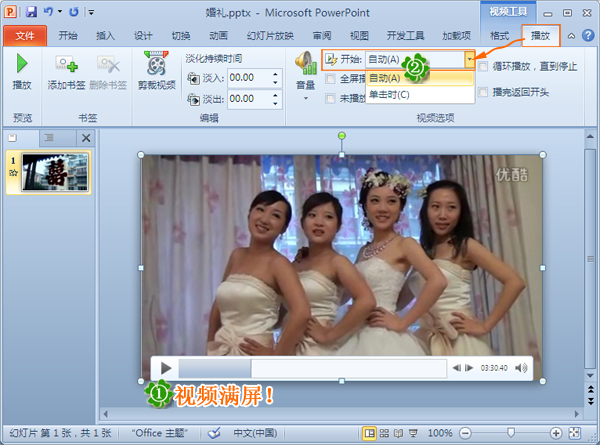Click the green 播放 preview button
This screenshot has width=600, height=445.
pyautogui.click(x=22, y=72)
